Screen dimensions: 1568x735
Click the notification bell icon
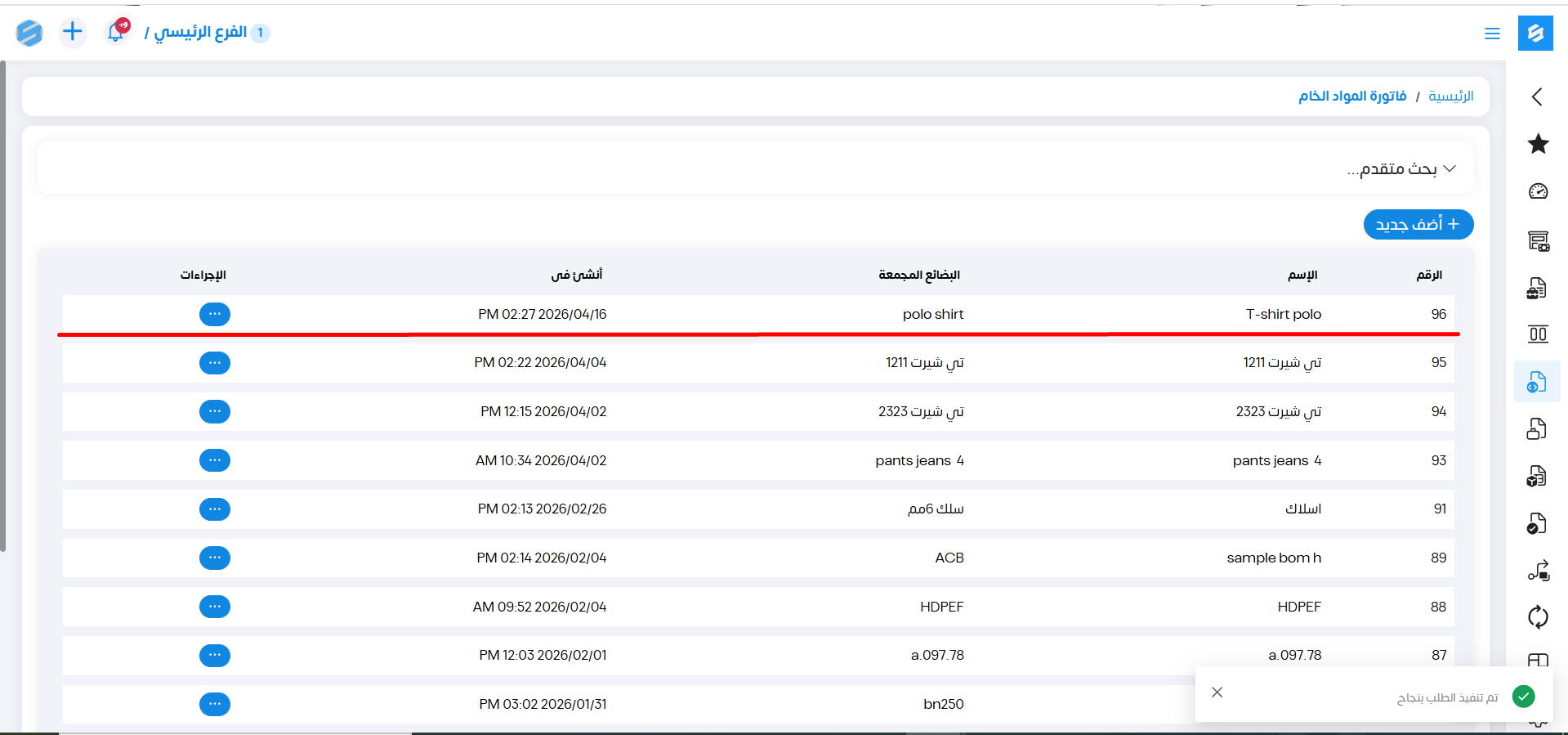tap(117, 32)
